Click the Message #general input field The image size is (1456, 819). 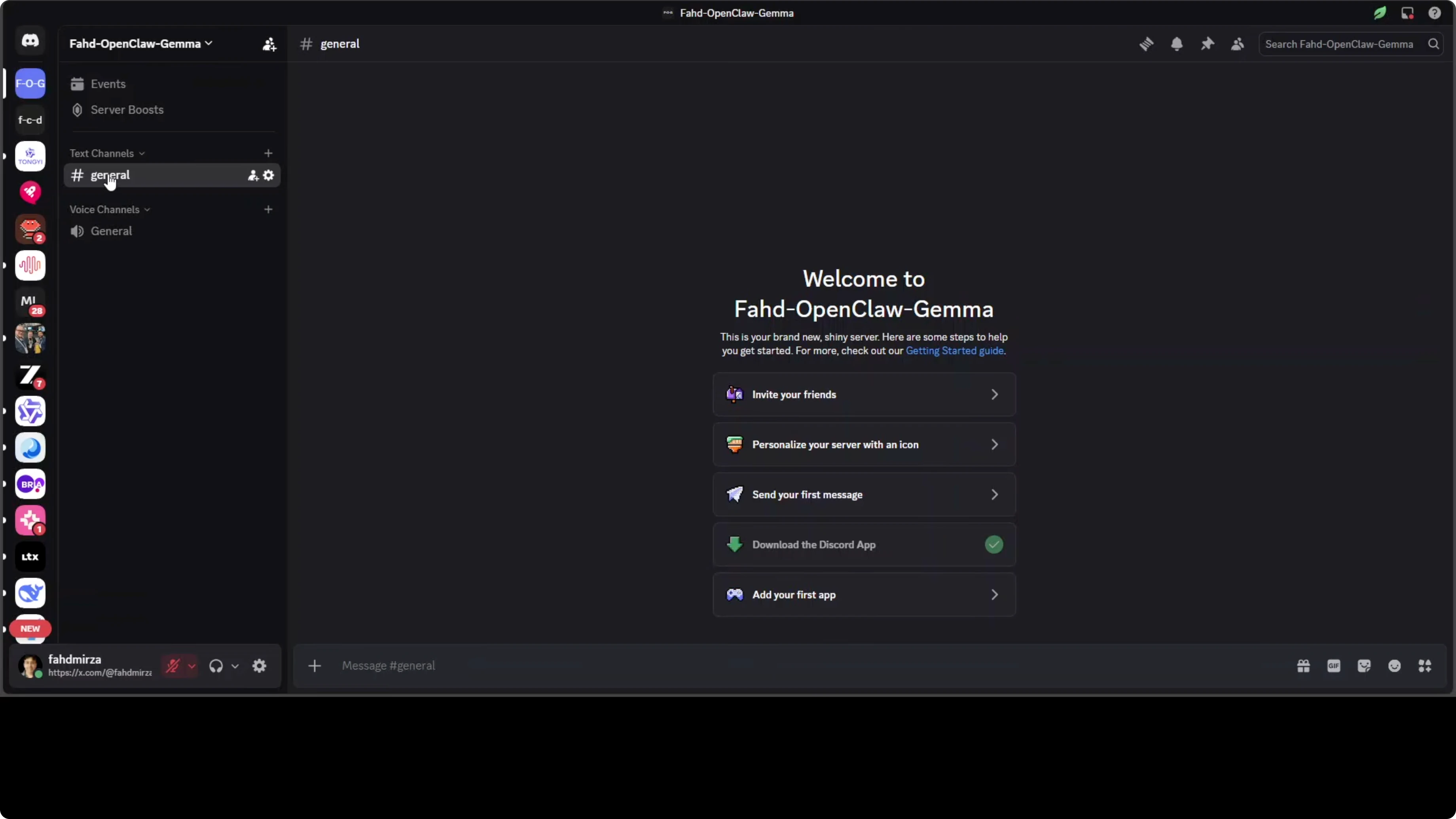click(x=791, y=666)
